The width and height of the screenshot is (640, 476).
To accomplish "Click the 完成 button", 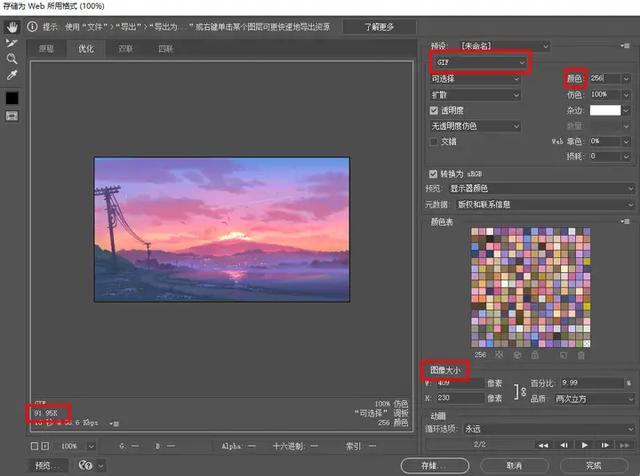I will coord(594,465).
